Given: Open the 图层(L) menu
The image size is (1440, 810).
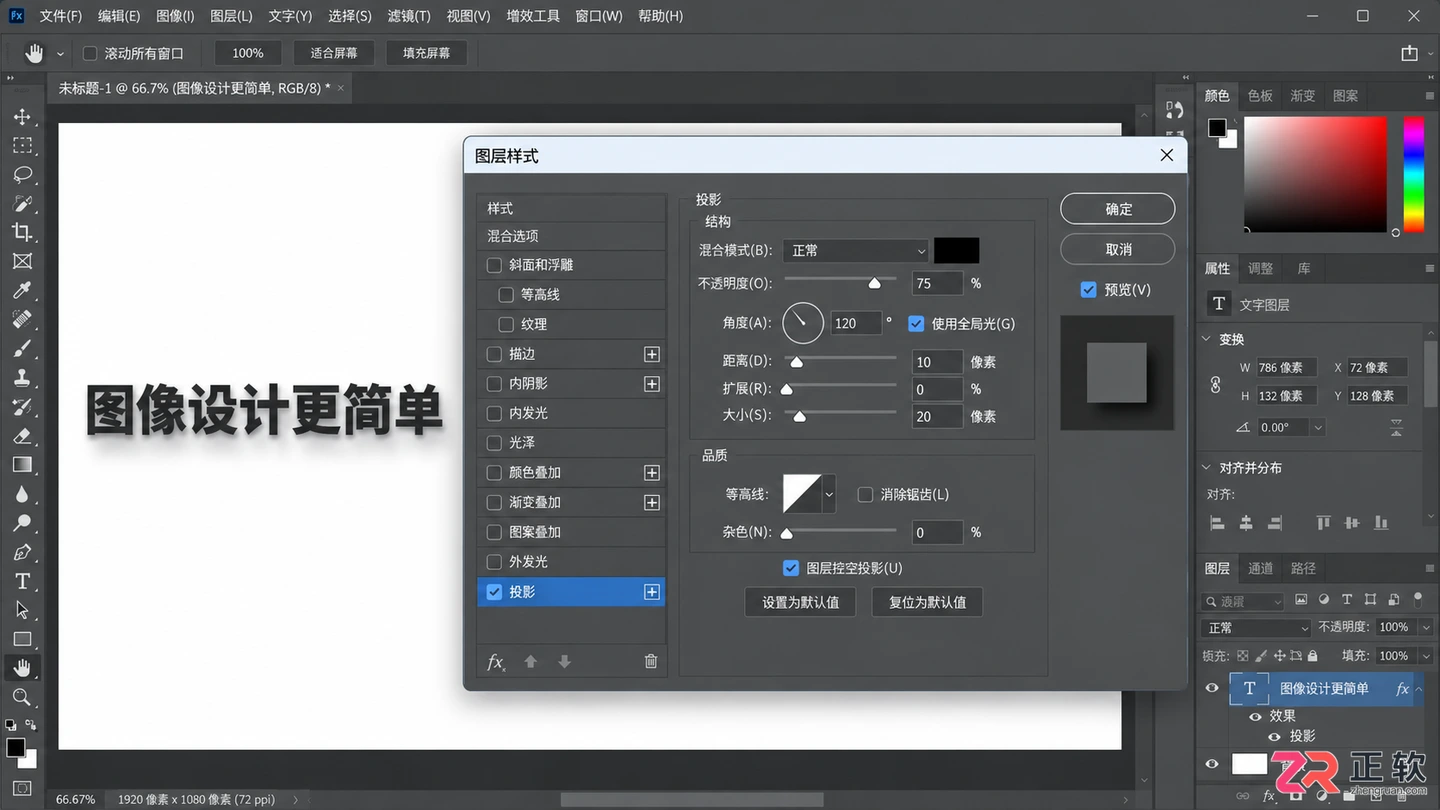Looking at the screenshot, I should pyautogui.click(x=232, y=16).
